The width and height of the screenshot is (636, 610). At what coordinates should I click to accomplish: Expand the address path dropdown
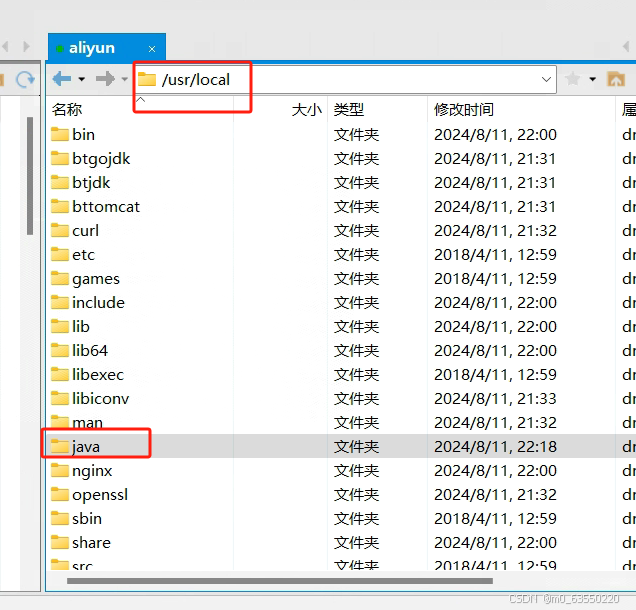546,79
